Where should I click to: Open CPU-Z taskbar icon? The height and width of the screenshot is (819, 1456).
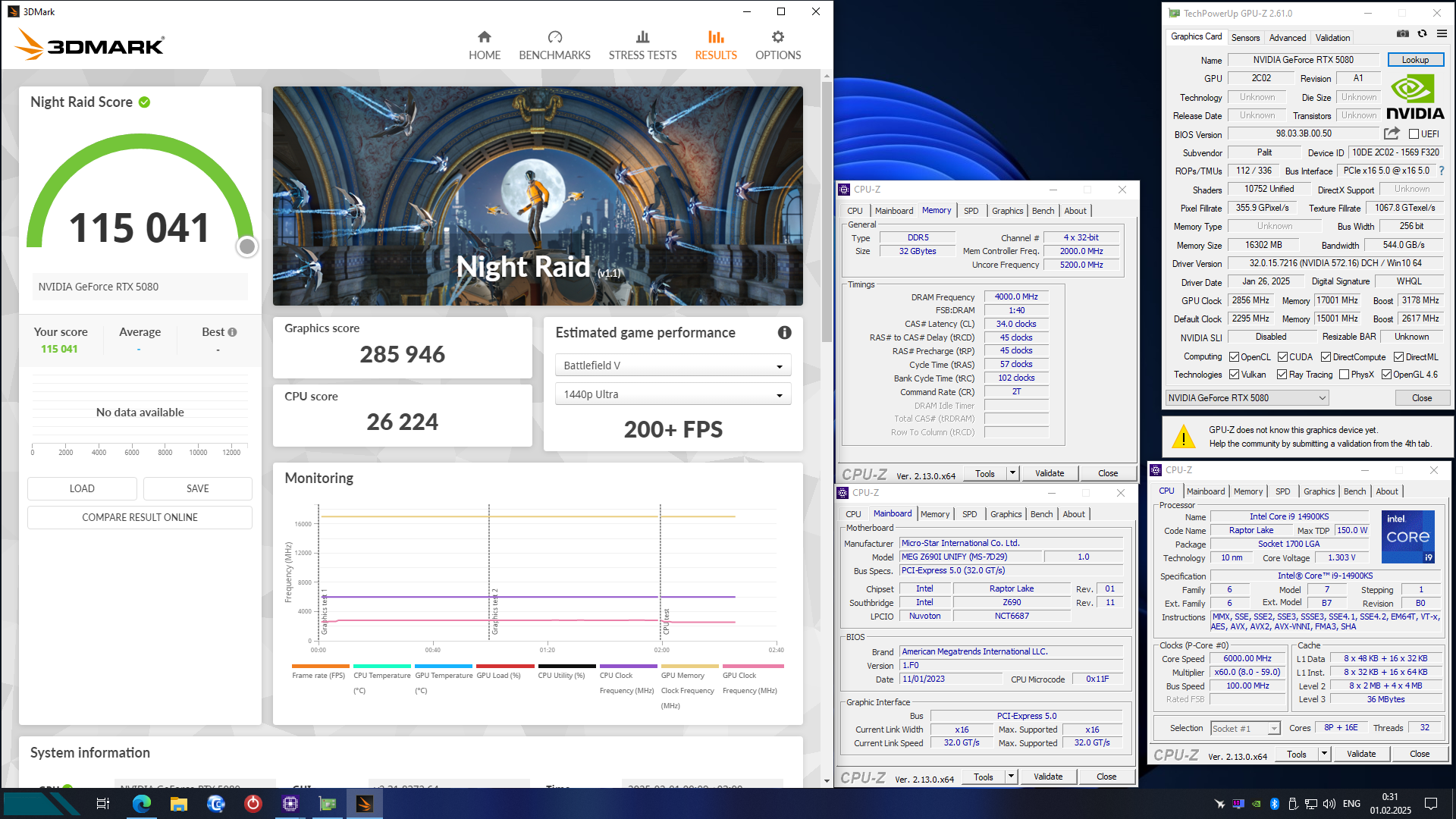[290, 804]
